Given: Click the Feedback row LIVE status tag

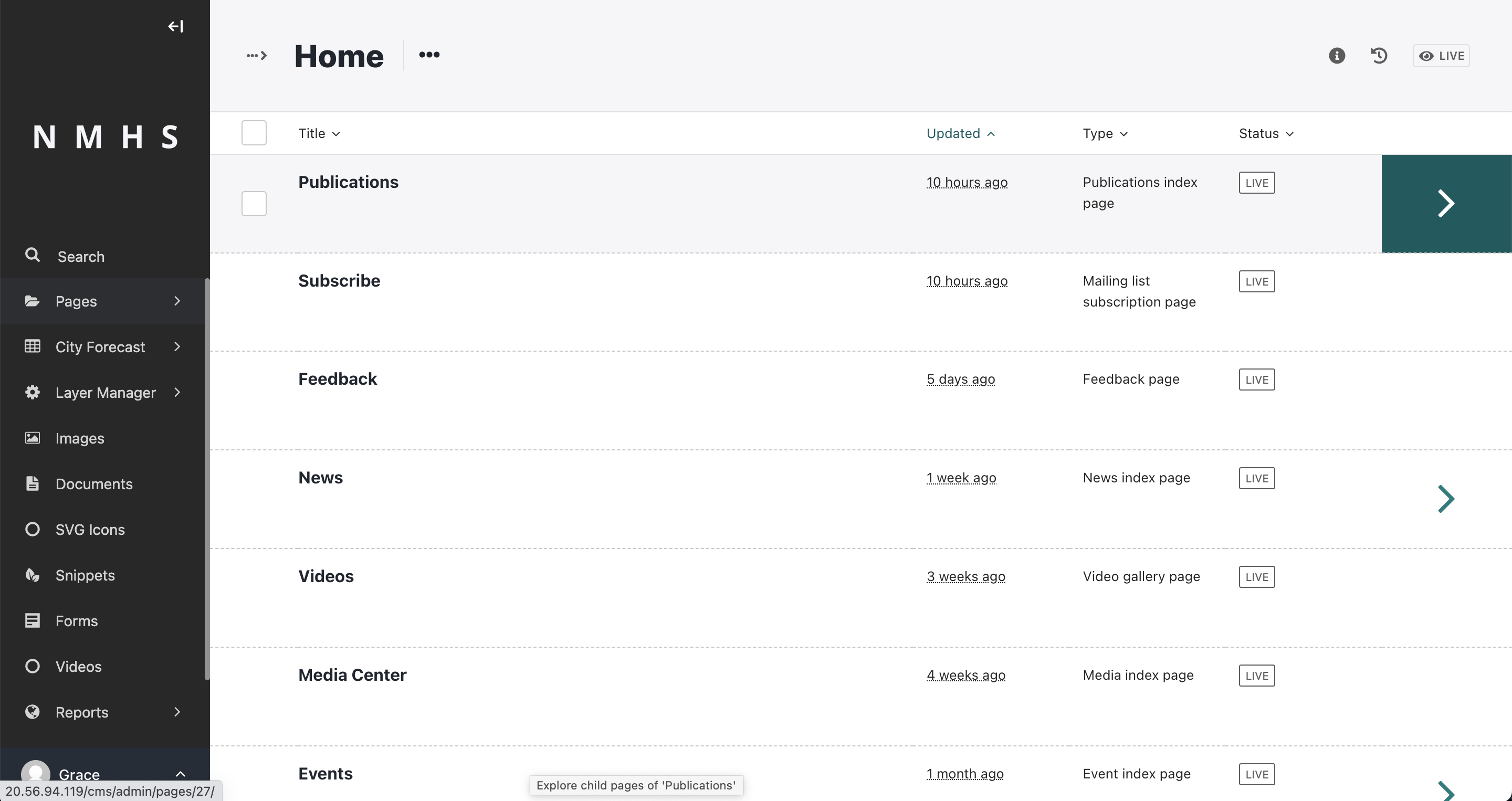Looking at the screenshot, I should pyautogui.click(x=1257, y=380).
